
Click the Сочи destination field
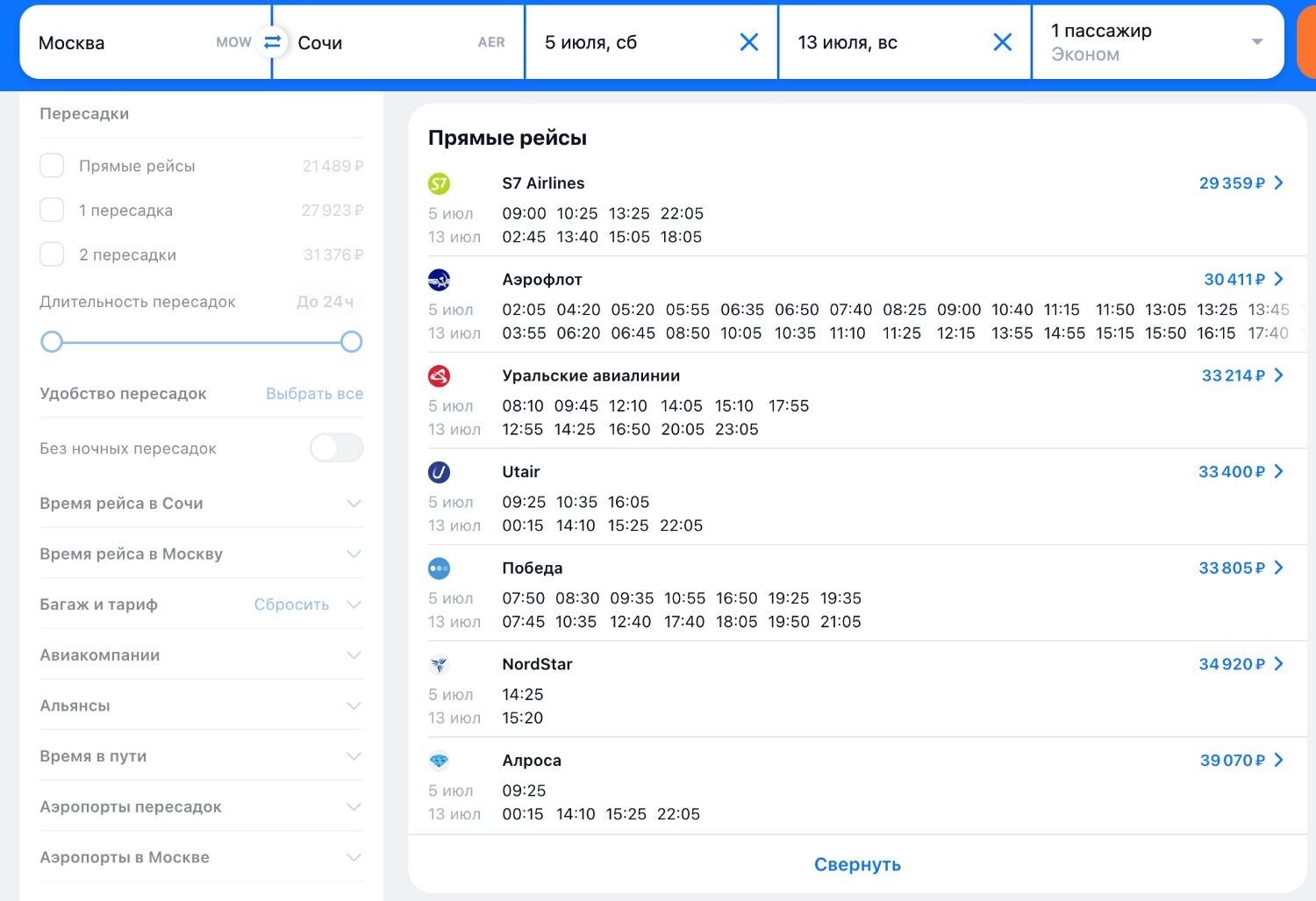pyautogui.click(x=399, y=42)
